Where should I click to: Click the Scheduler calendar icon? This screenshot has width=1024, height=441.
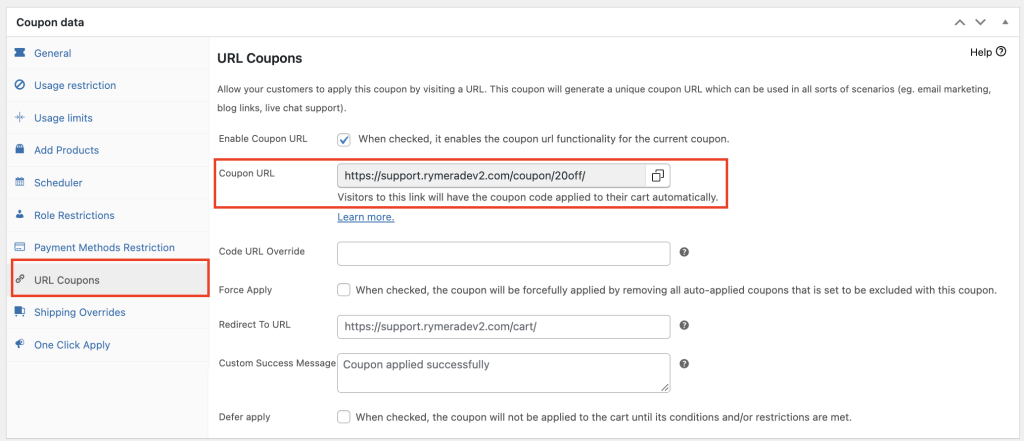pyautogui.click(x=20, y=182)
